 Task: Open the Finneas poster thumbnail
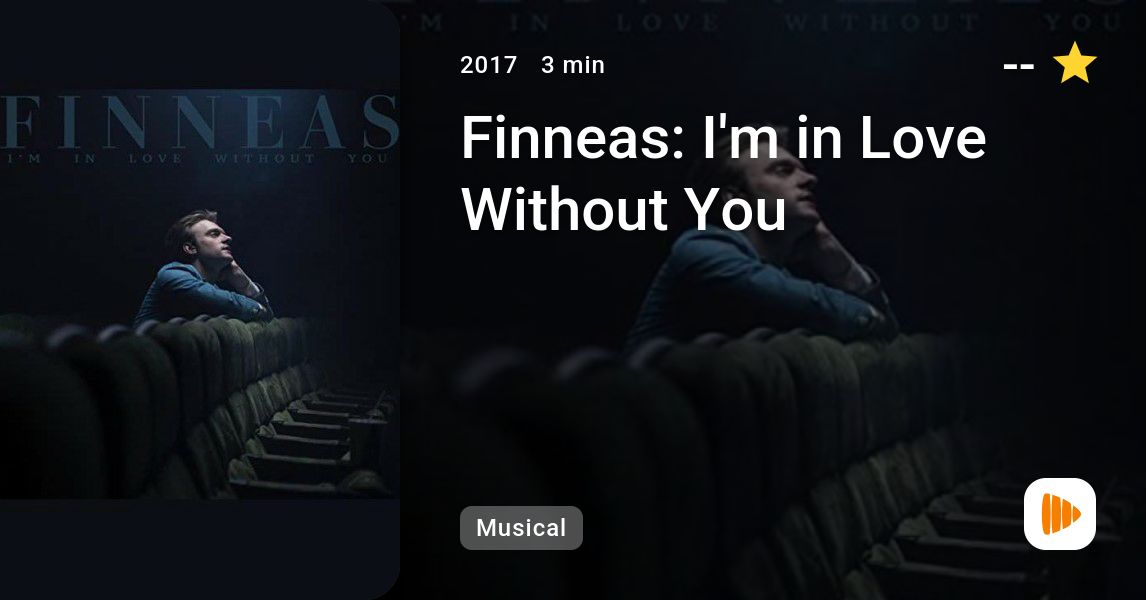(x=200, y=294)
